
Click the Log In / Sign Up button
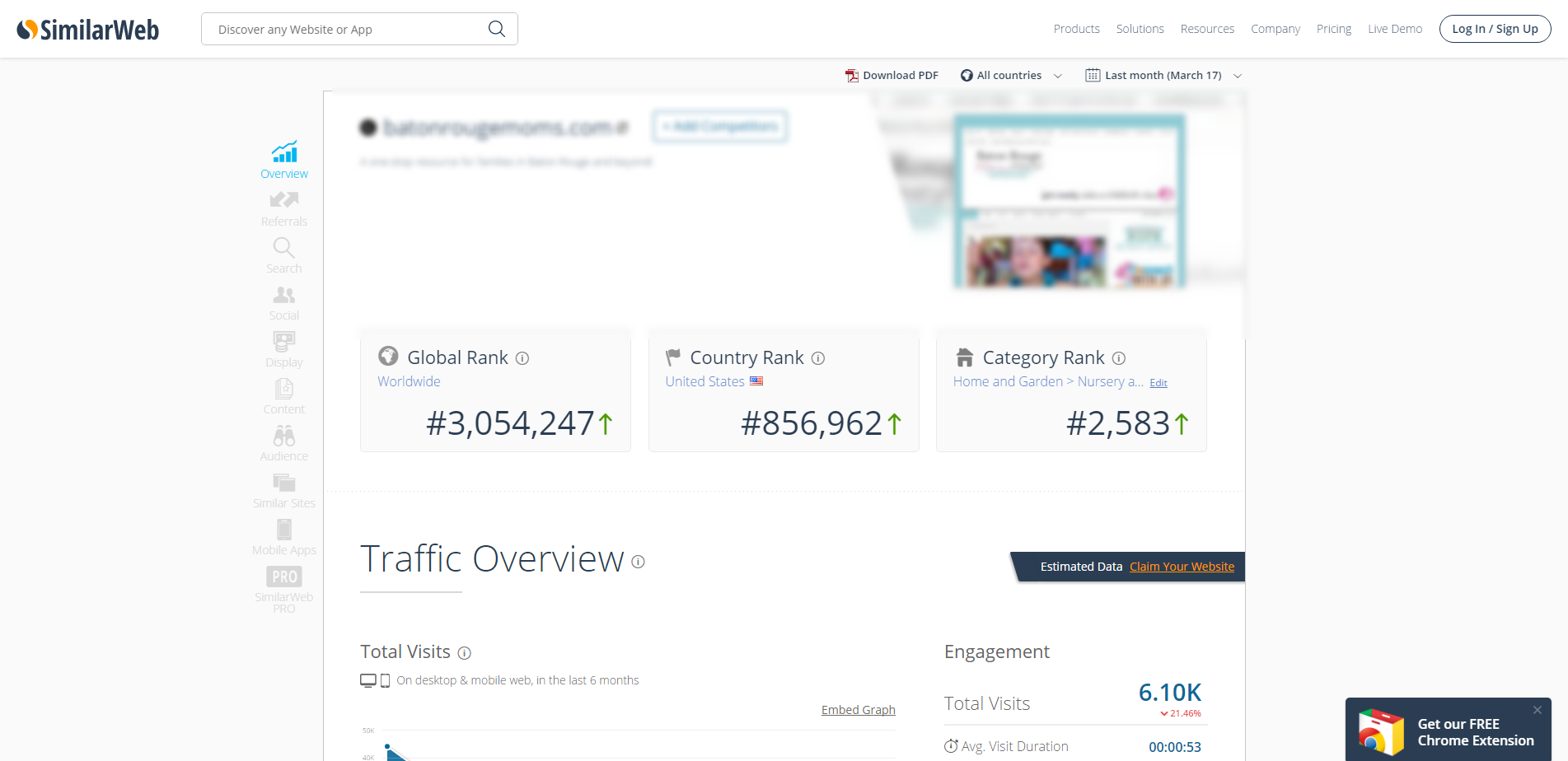1495,29
